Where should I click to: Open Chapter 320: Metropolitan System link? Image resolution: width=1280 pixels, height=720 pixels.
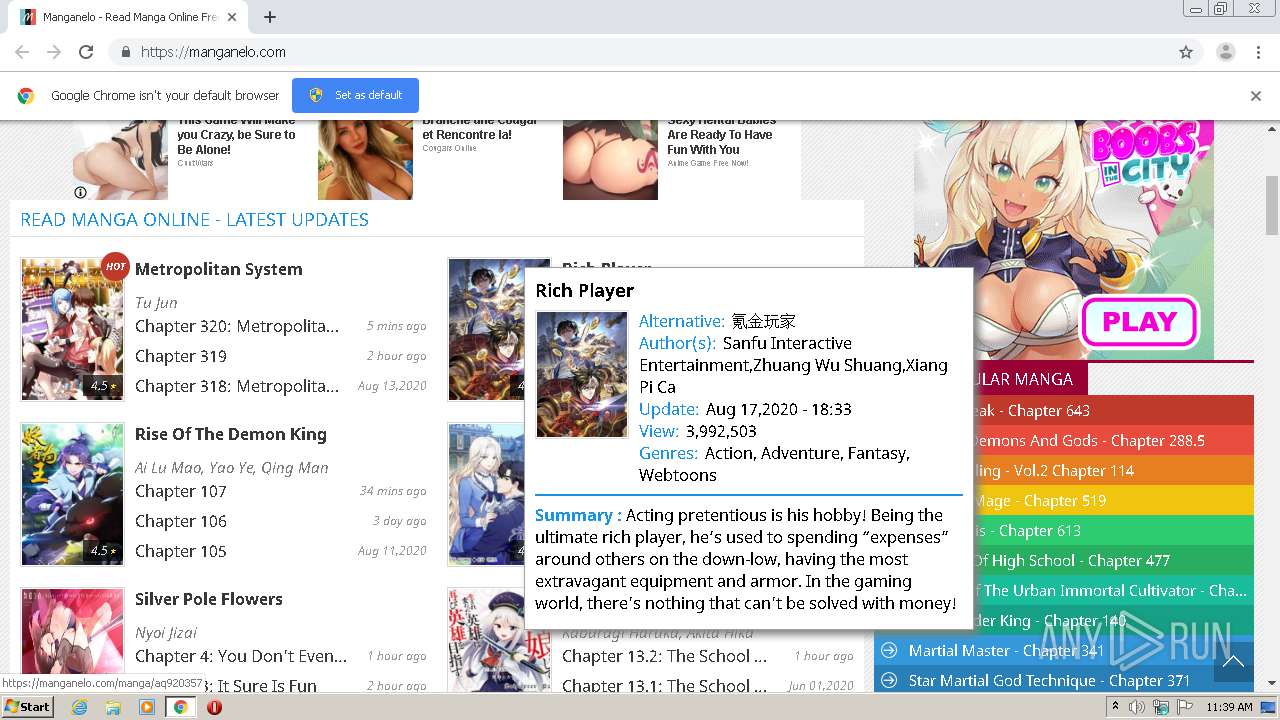[x=237, y=326]
